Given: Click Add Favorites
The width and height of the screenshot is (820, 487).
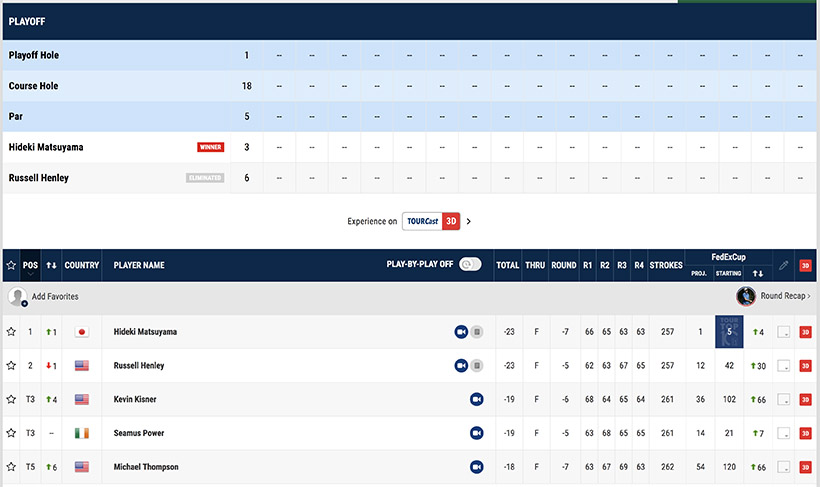Looking at the screenshot, I should tap(54, 297).
